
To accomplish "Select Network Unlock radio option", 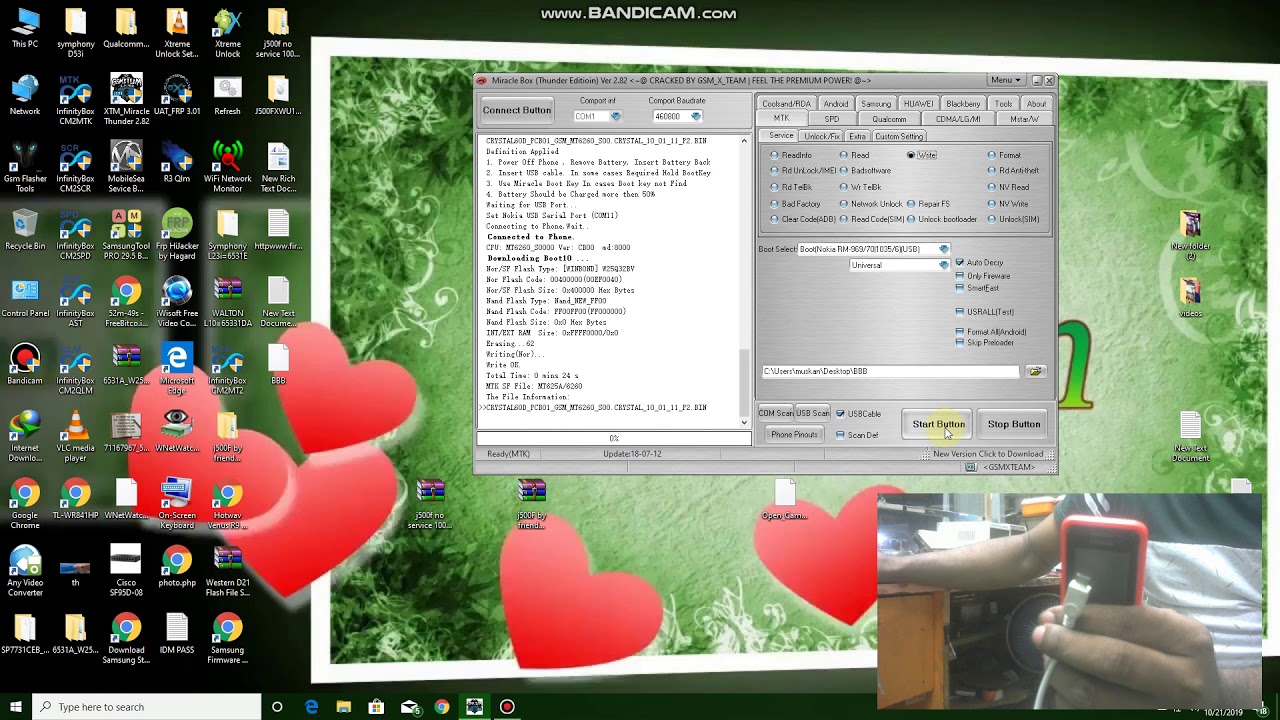I will 870,204.
